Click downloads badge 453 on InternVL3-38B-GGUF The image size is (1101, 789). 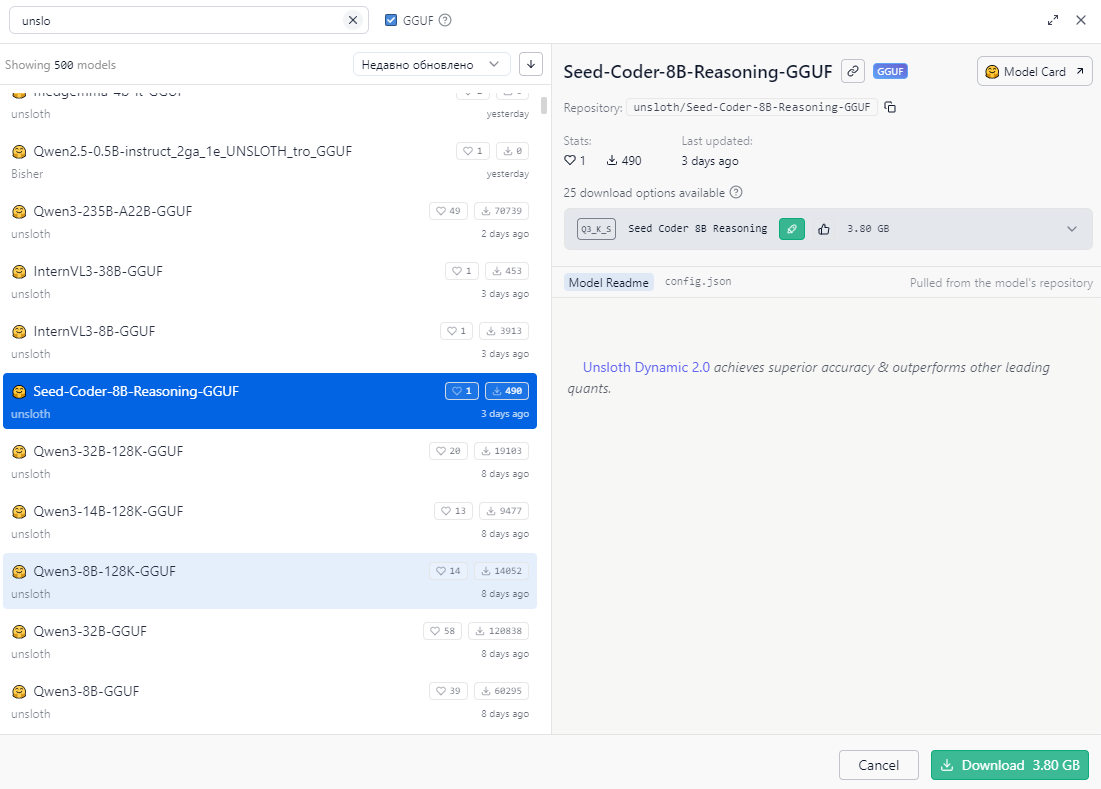click(507, 271)
